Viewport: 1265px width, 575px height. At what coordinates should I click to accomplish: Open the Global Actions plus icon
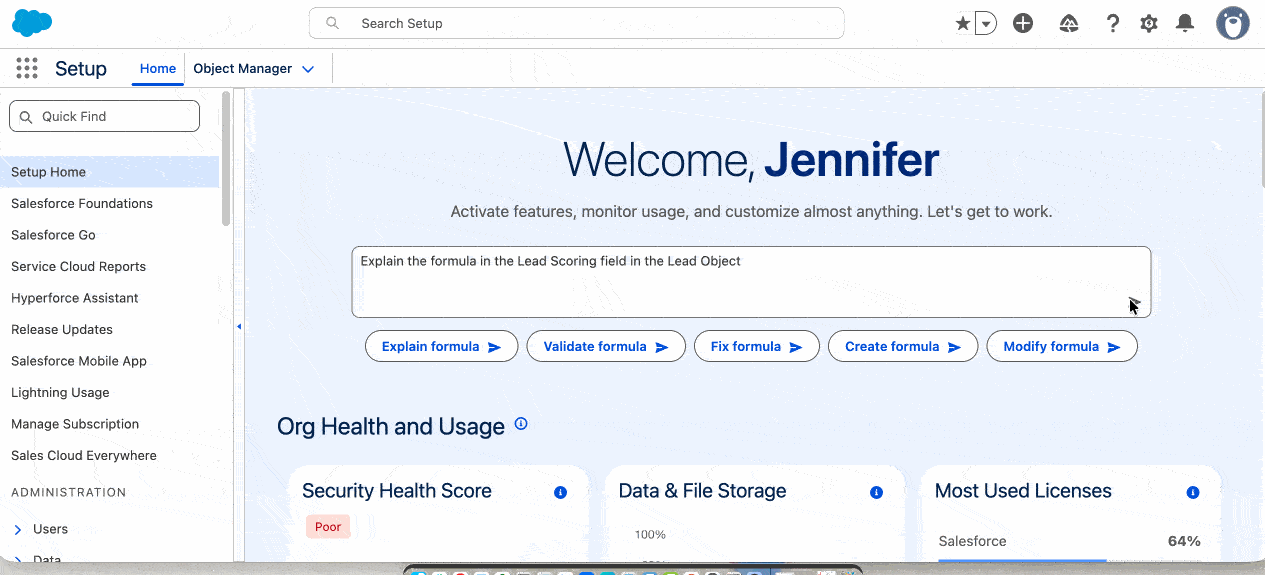click(1022, 23)
